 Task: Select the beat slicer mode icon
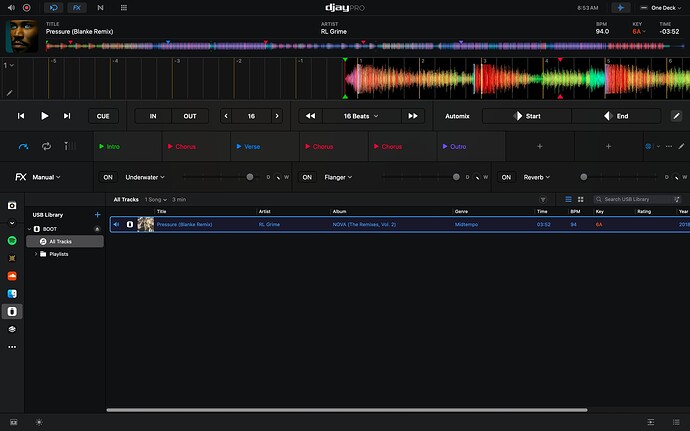point(69,146)
